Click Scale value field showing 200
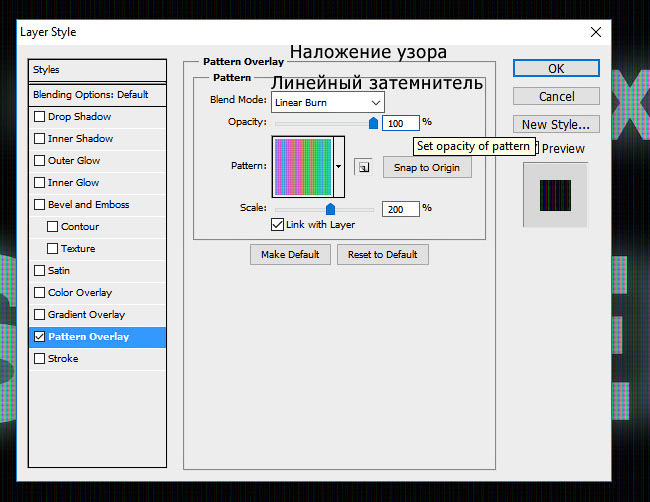This screenshot has height=502, width=650. click(400, 209)
